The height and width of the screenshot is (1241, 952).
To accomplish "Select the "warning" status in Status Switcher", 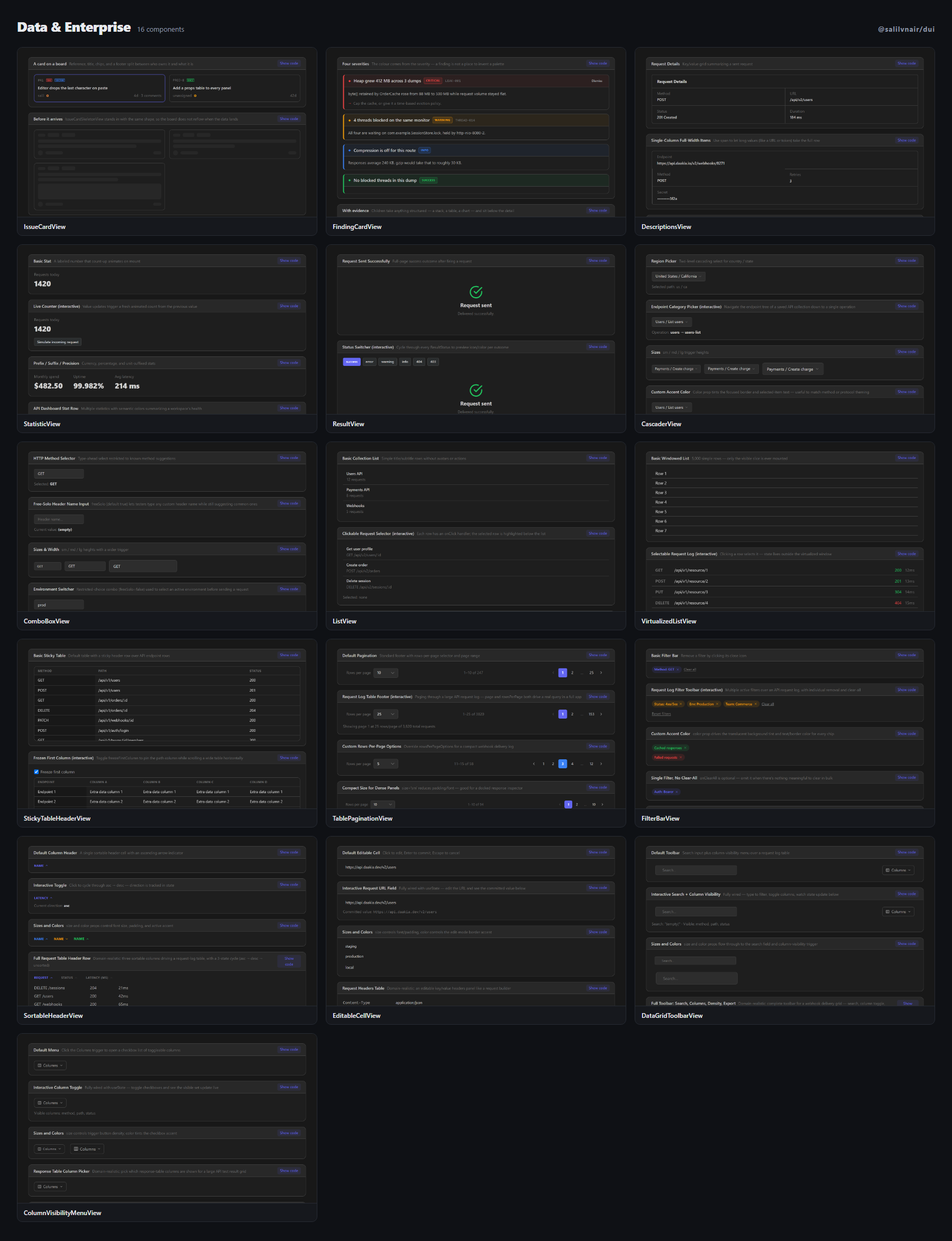I will (388, 361).
